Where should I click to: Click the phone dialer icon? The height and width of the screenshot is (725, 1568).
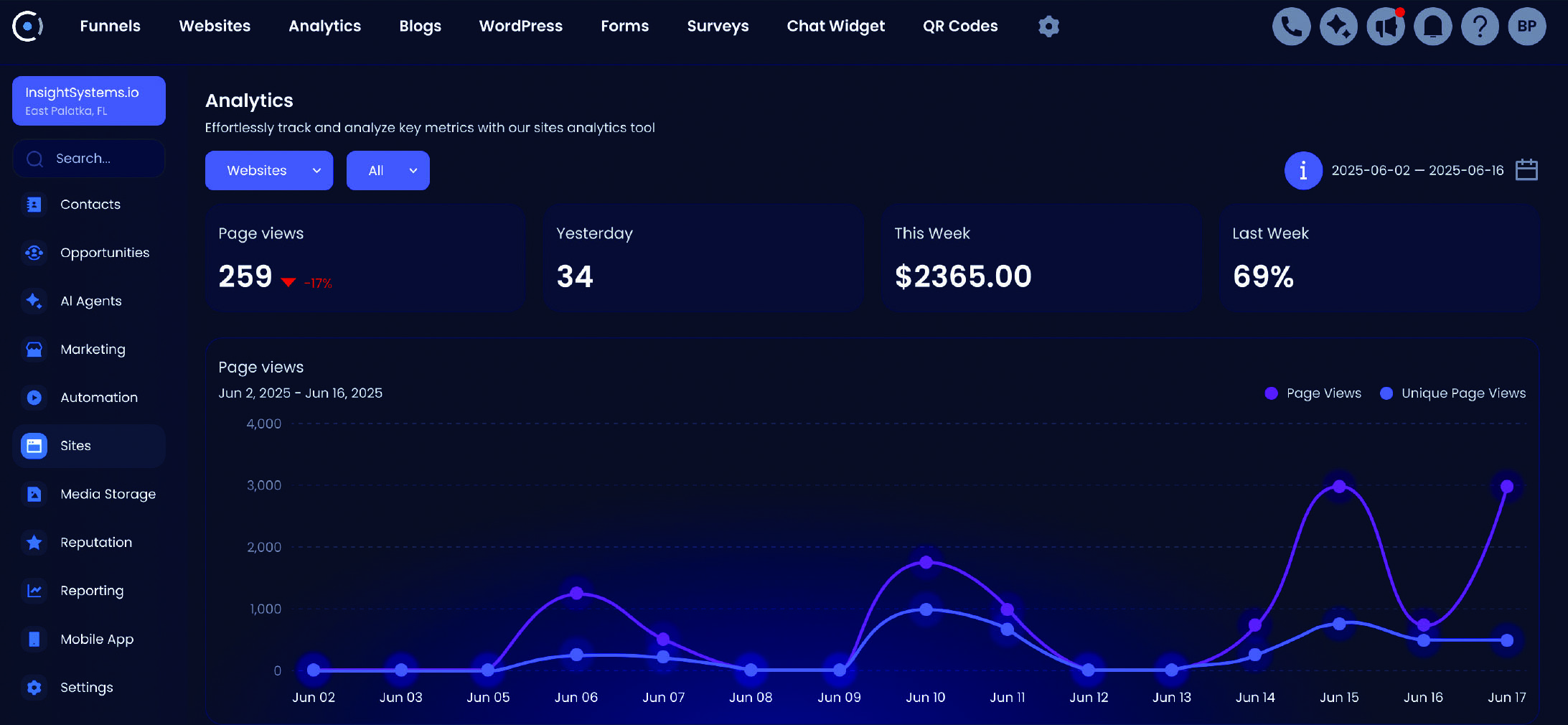coord(1291,27)
